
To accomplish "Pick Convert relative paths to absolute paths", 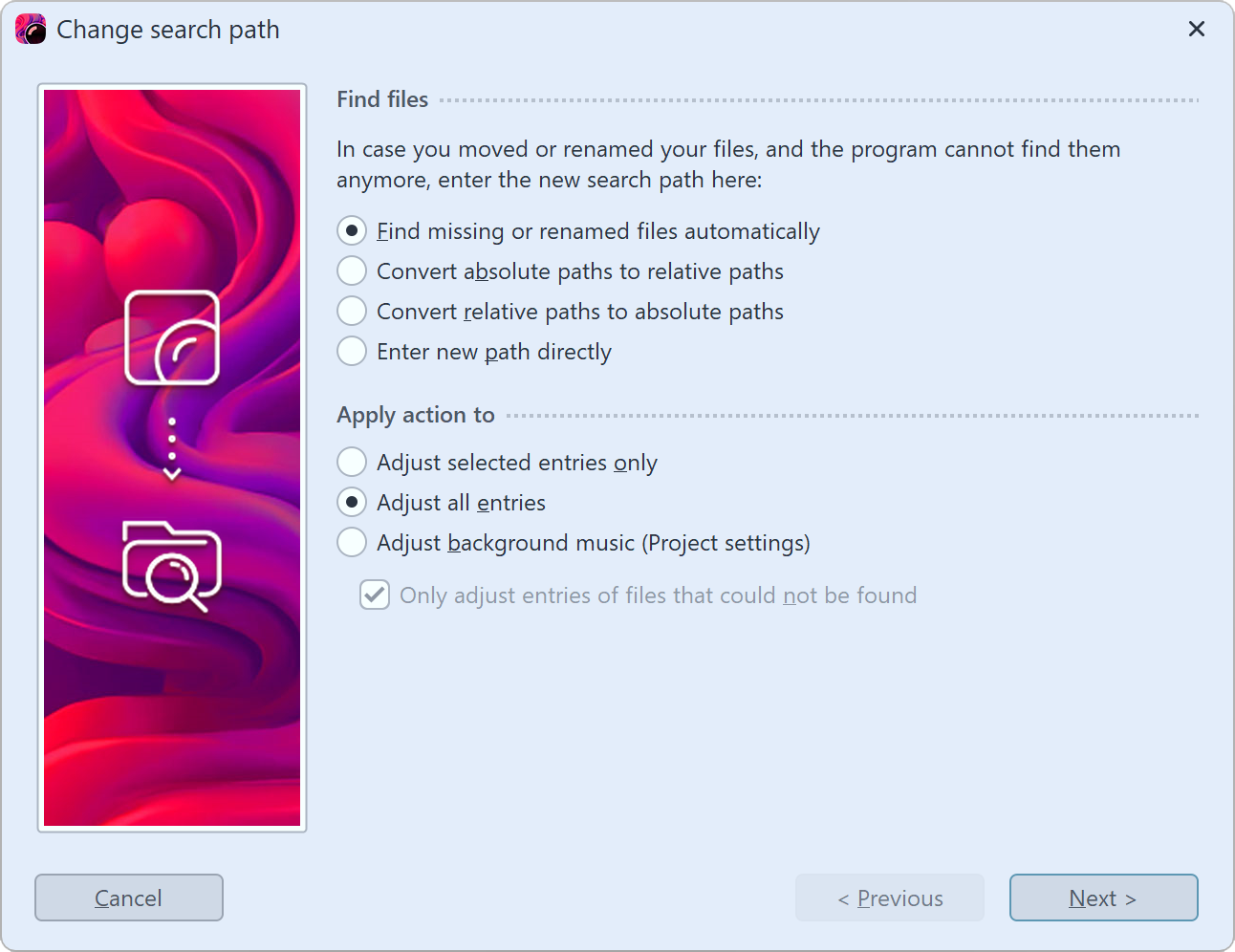I will [352, 312].
